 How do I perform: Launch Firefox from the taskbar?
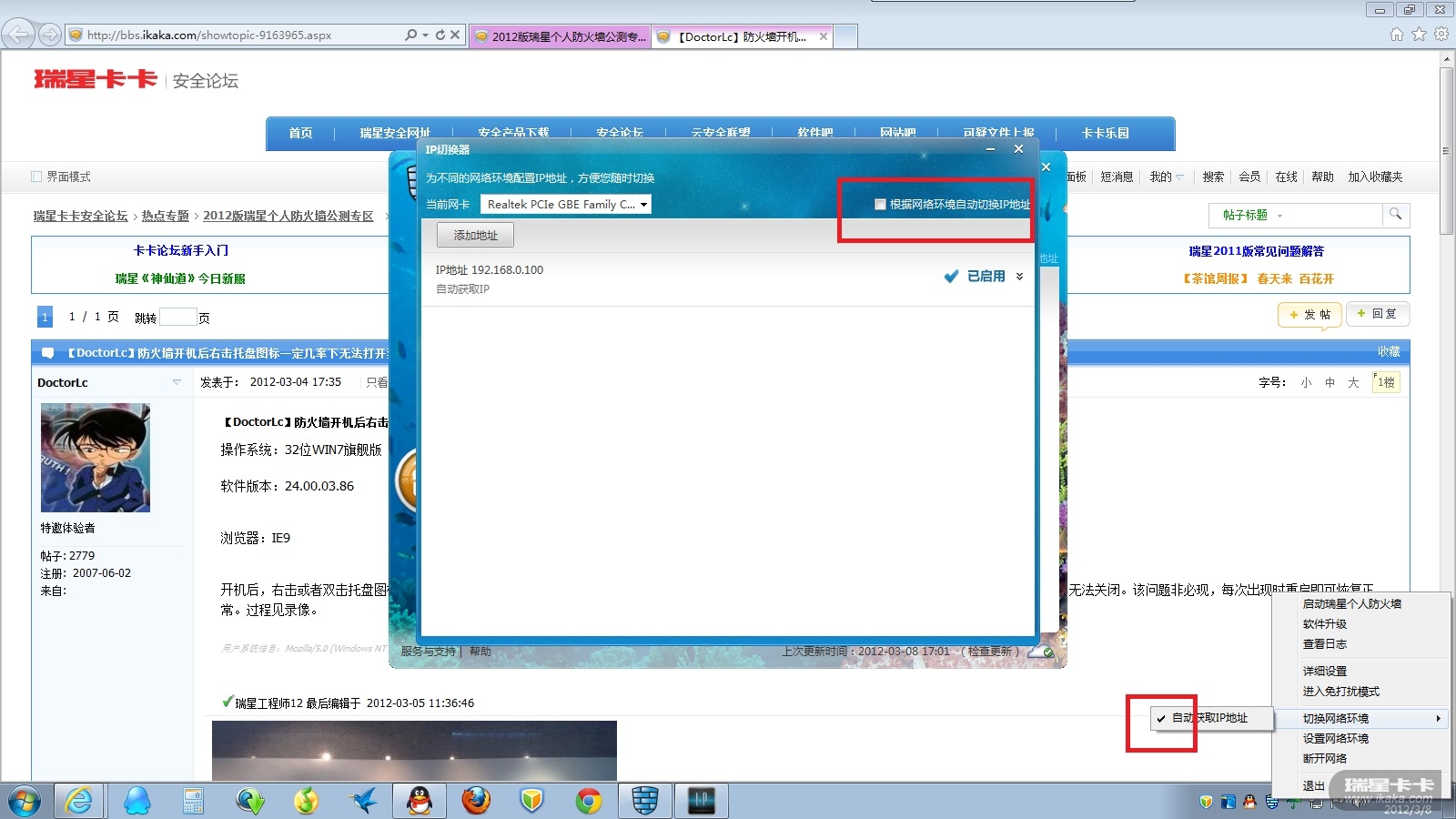[475, 801]
